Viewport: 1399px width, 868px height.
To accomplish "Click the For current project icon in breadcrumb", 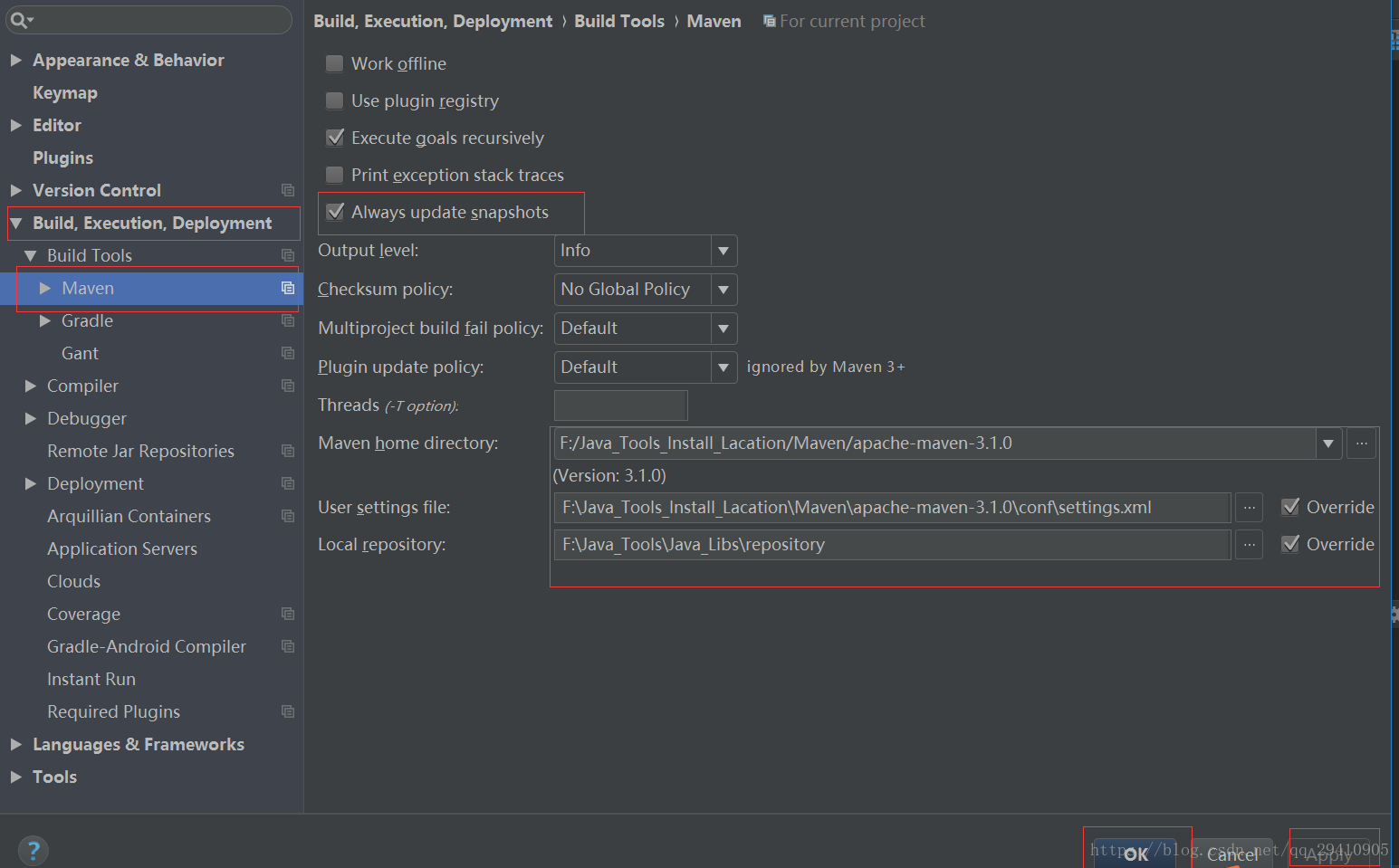I will [x=770, y=21].
